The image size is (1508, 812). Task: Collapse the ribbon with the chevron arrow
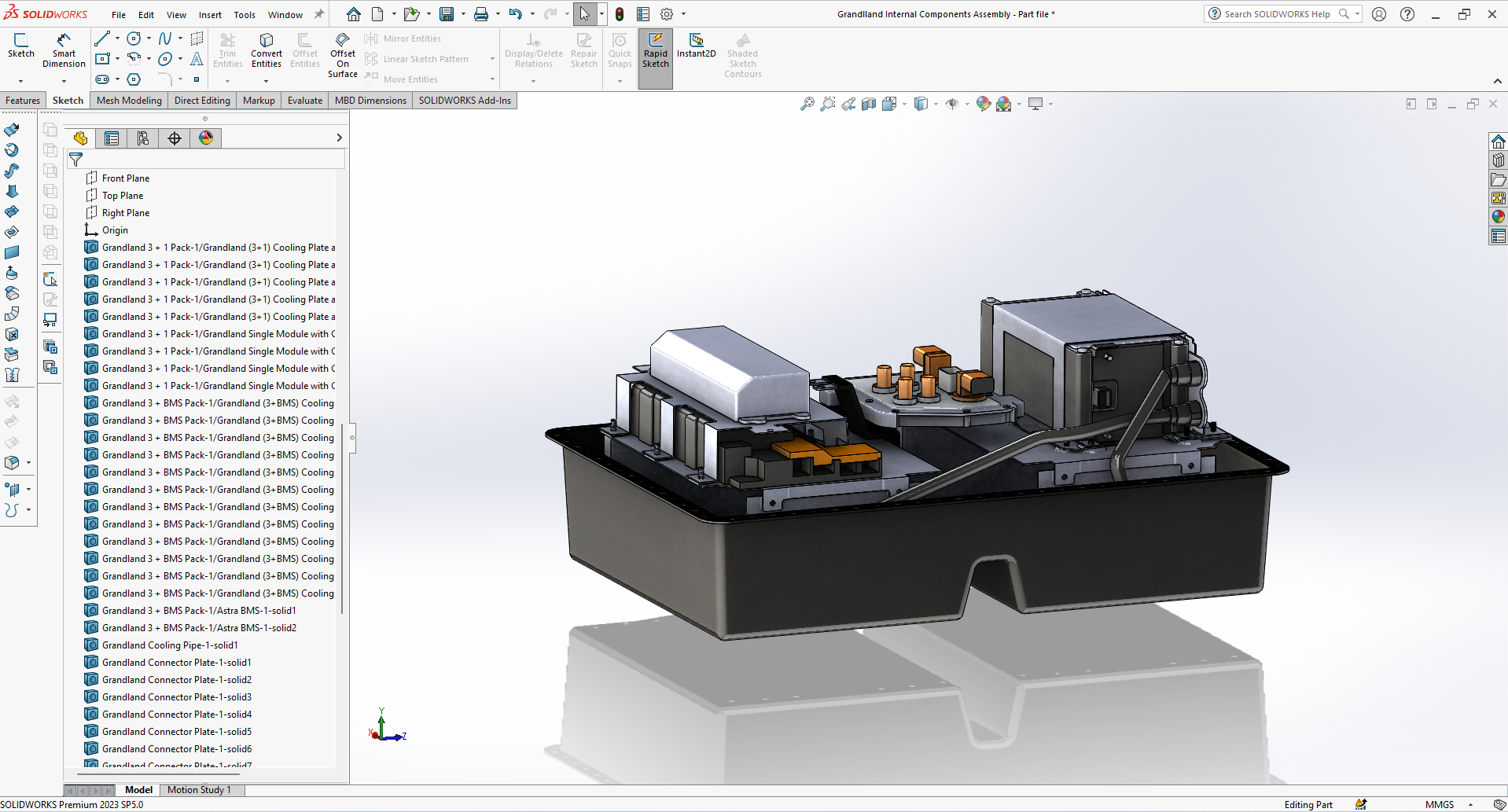(1497, 81)
